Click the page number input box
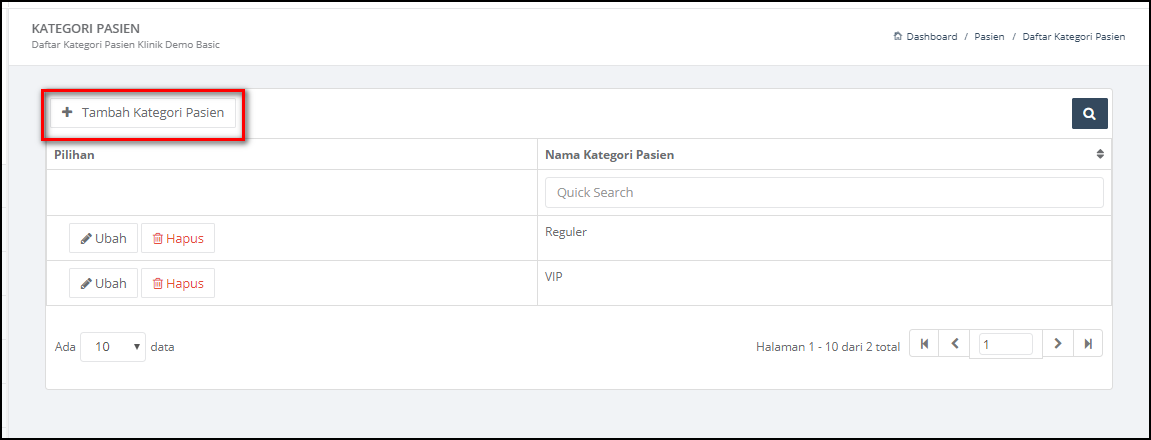Screen dimensions: 1151x440 1006,345
